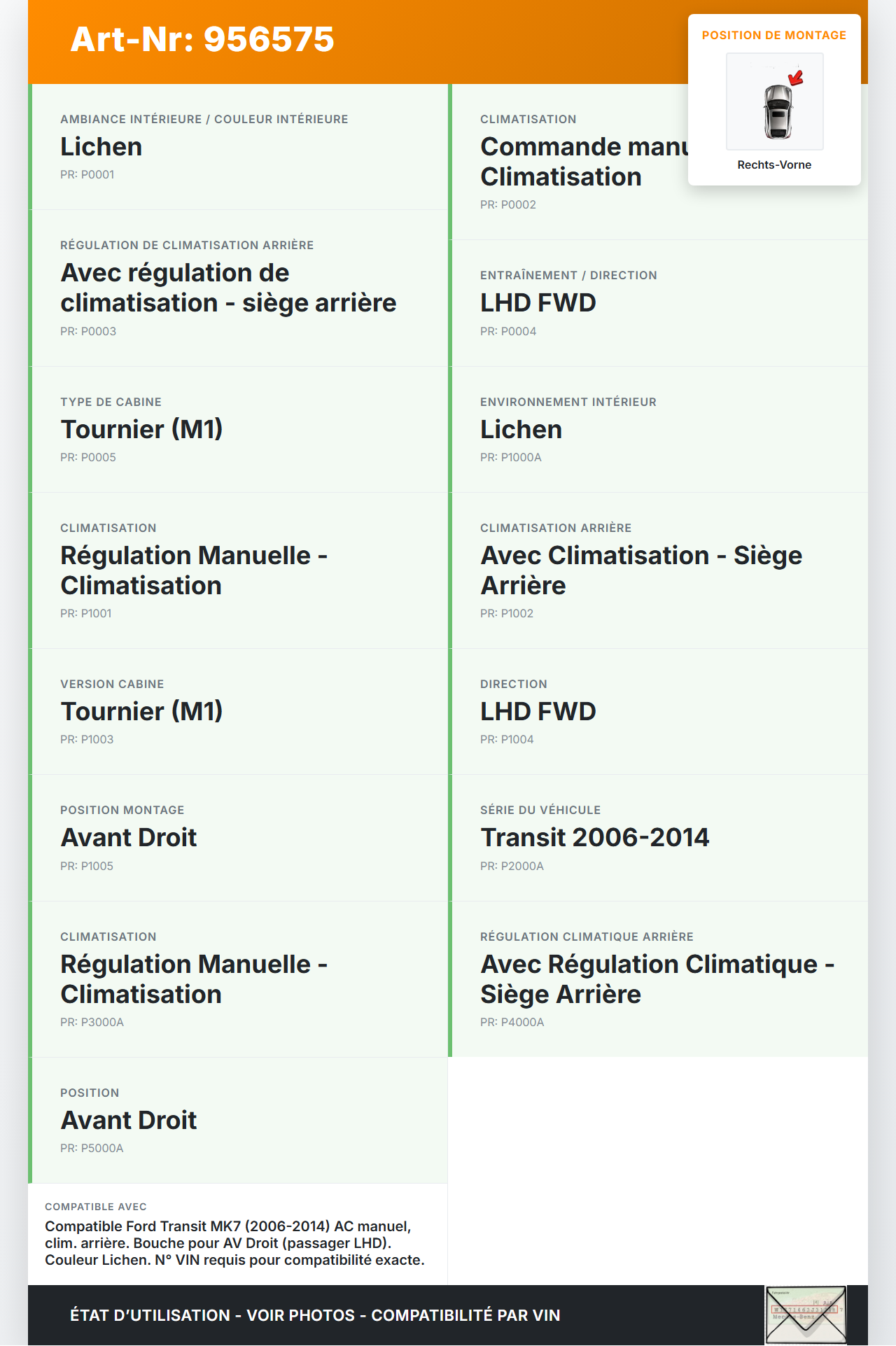This screenshot has height=1346, width=896.
Task: Click the top-view car image
Action: (x=777, y=111)
